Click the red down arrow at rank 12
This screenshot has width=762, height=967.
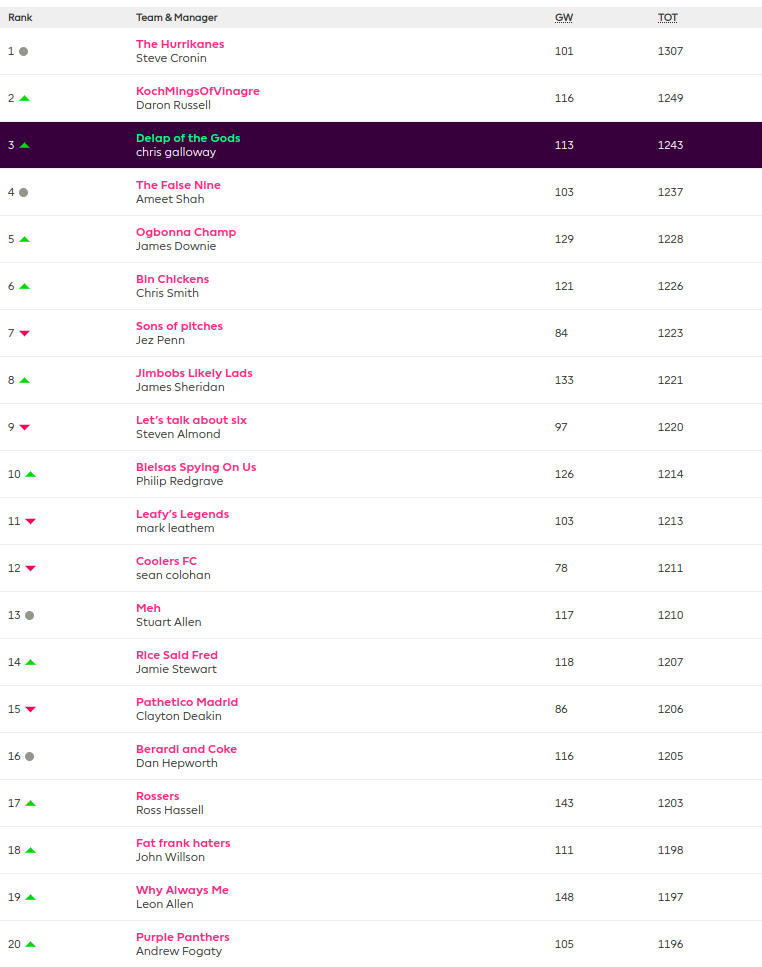(30, 568)
